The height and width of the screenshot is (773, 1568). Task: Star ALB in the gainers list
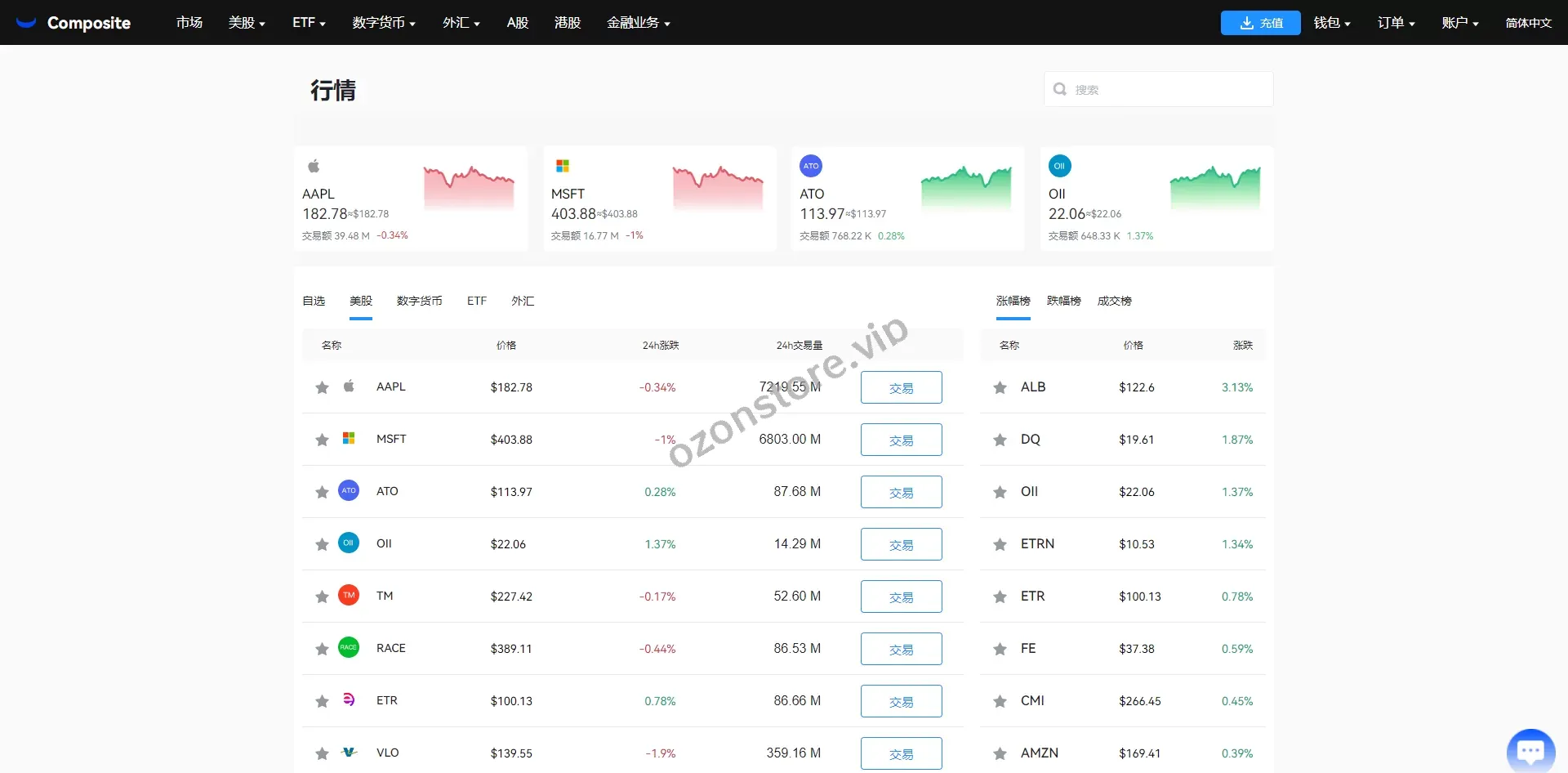(x=1000, y=387)
